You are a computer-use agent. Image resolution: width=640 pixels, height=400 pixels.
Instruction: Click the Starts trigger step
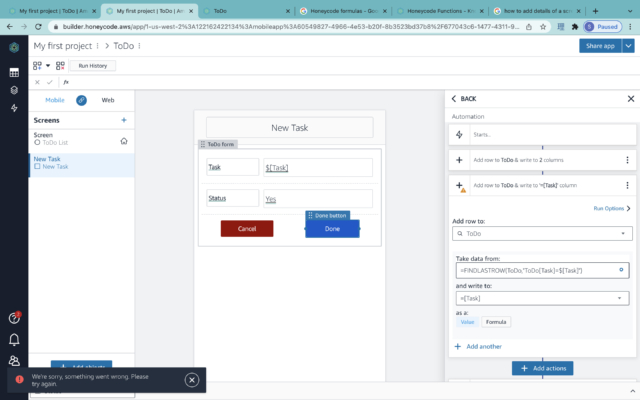542,135
